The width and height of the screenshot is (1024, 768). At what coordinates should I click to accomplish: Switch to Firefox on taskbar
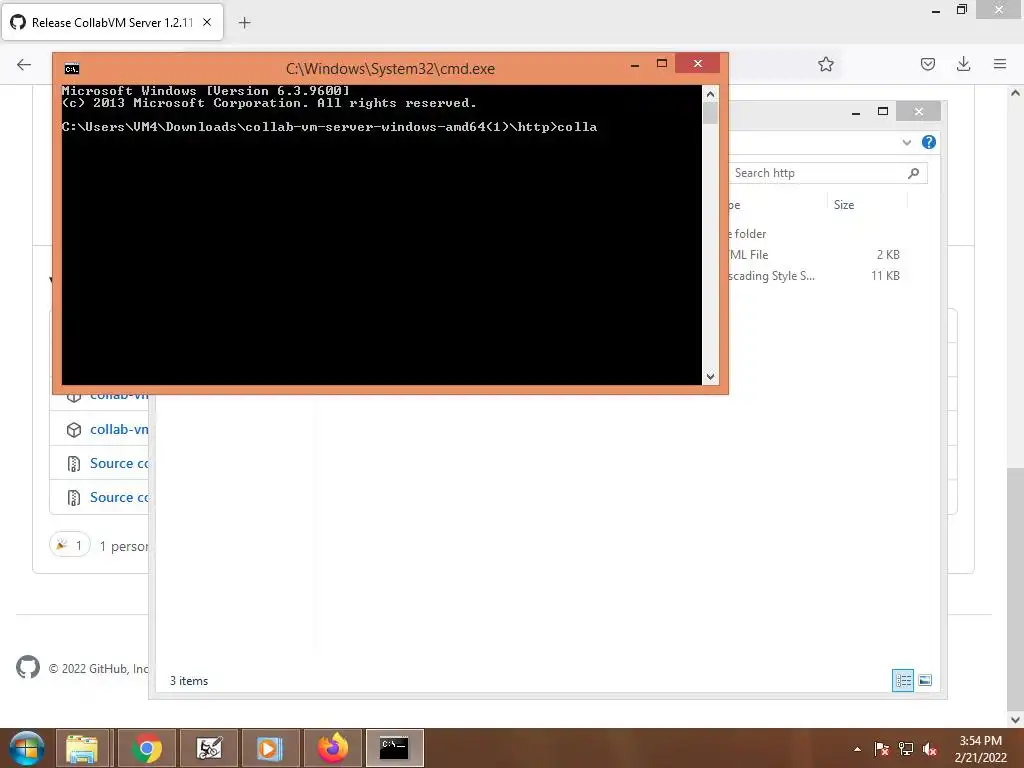[x=333, y=748]
